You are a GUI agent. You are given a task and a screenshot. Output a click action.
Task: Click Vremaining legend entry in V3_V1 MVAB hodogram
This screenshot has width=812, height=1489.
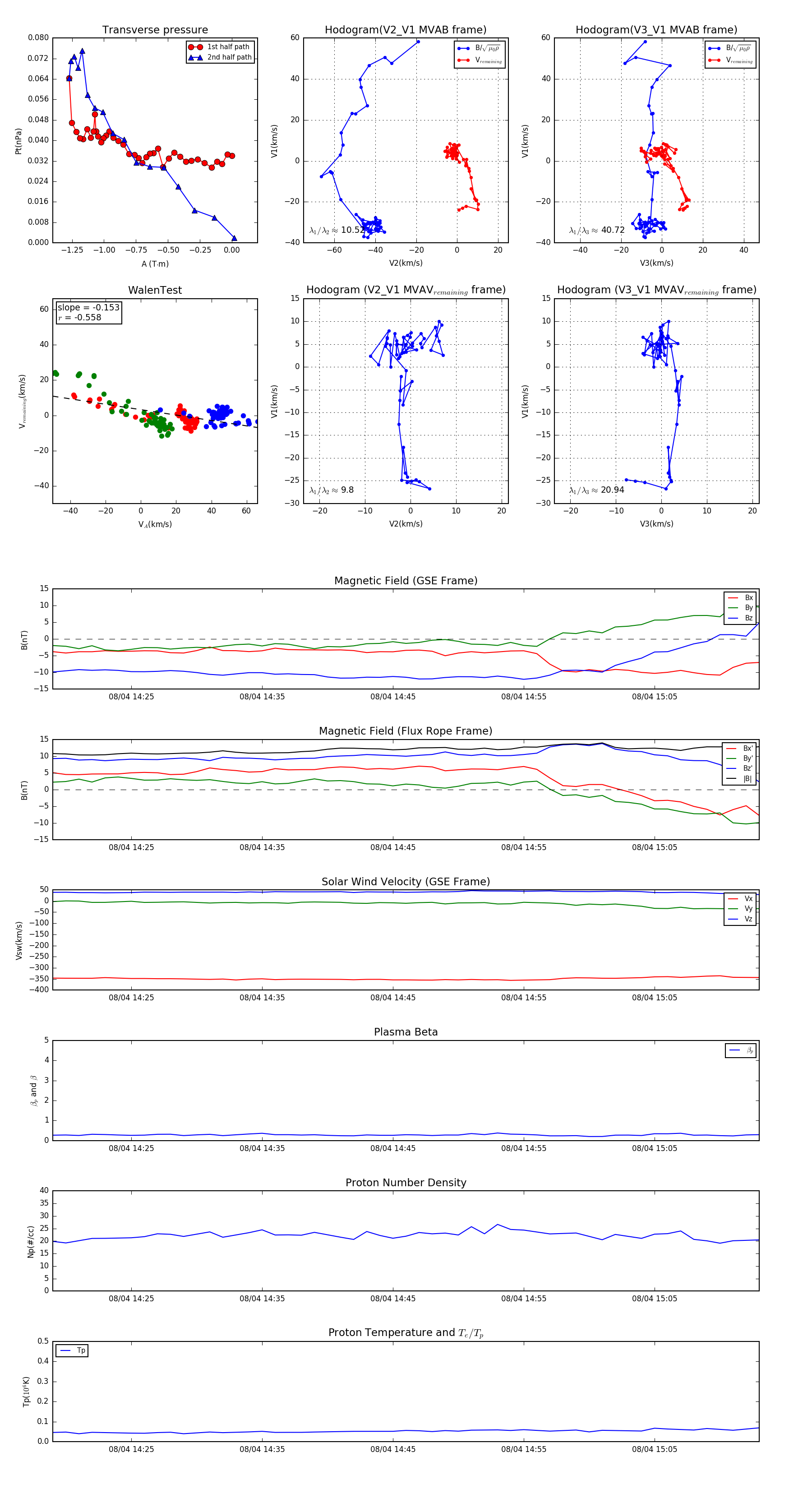730,60
